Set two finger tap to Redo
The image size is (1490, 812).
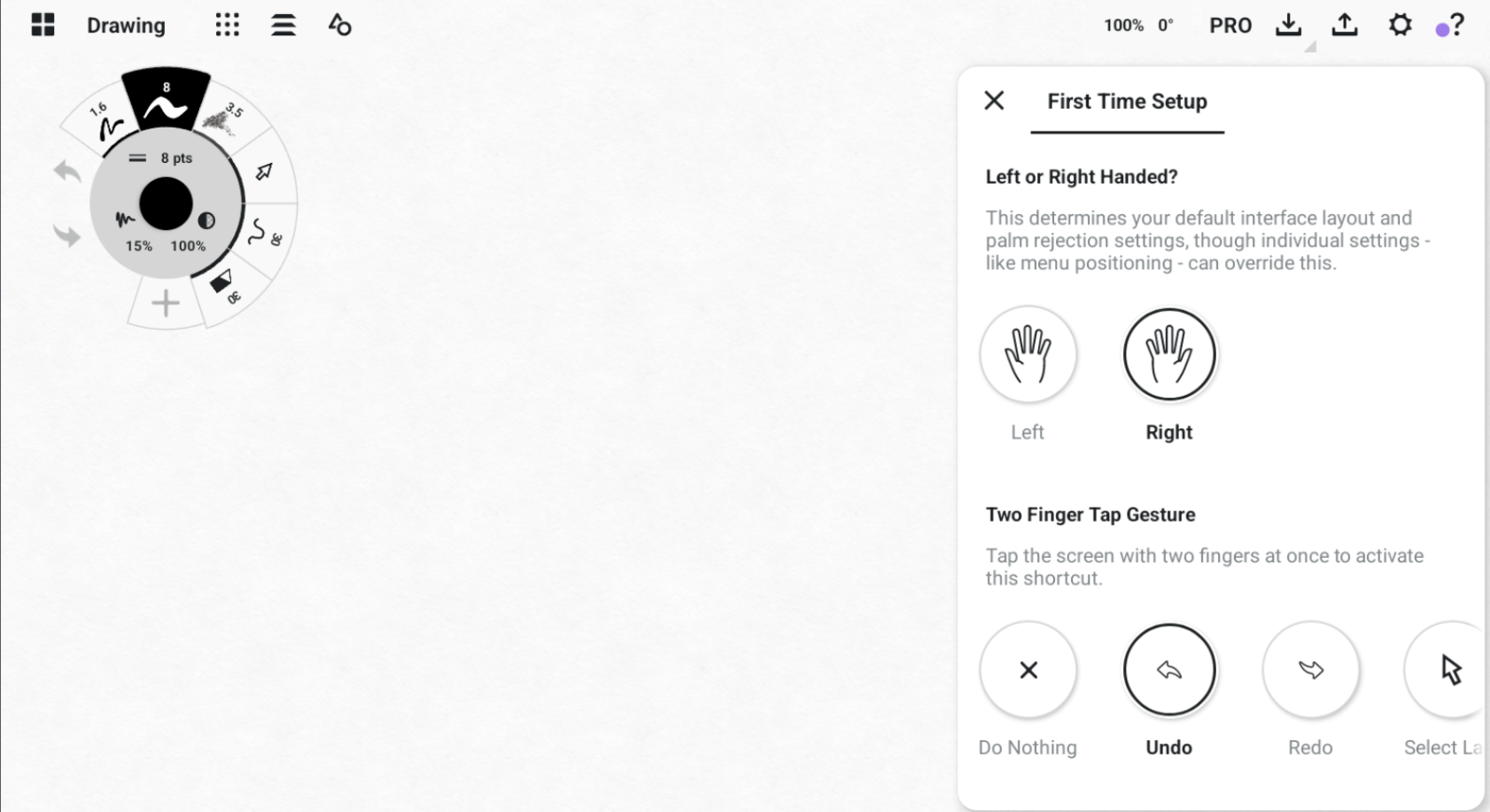click(1310, 670)
